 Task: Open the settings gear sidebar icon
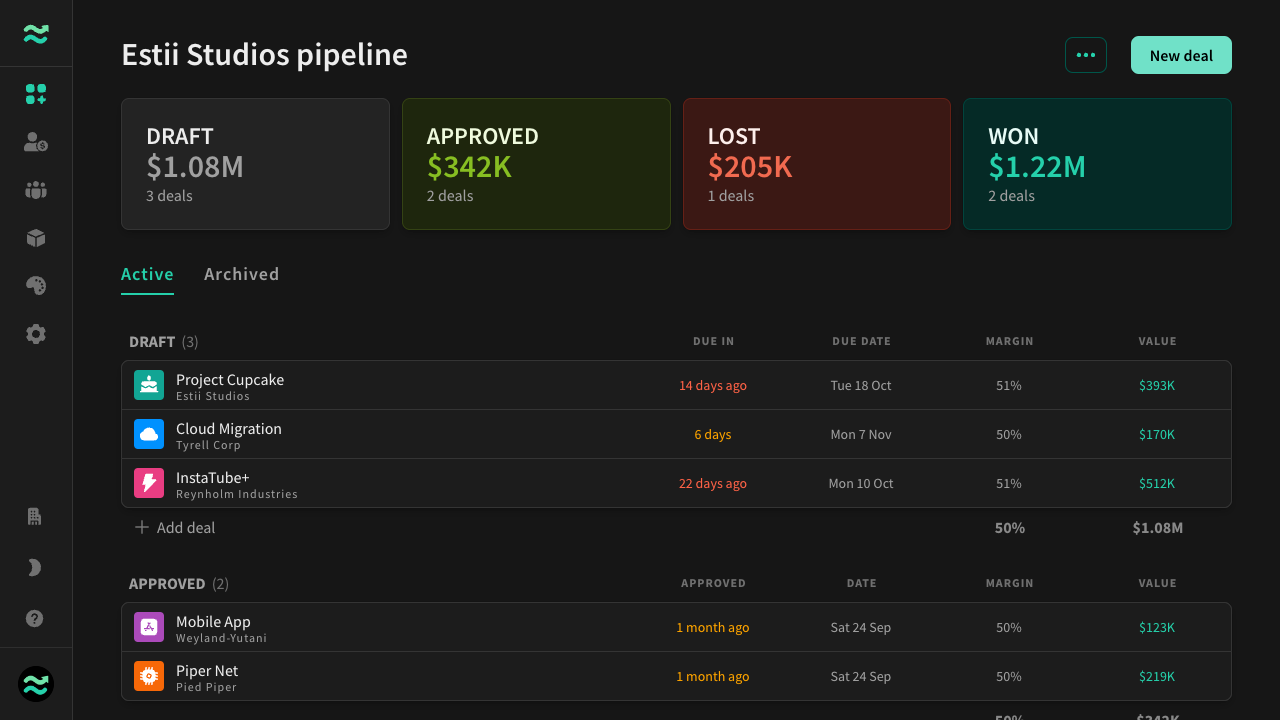[36, 334]
